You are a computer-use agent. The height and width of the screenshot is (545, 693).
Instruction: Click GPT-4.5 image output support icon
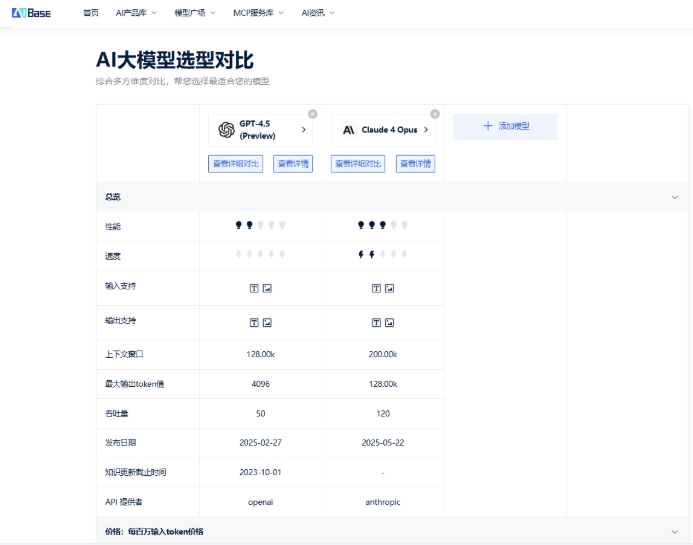(267, 323)
